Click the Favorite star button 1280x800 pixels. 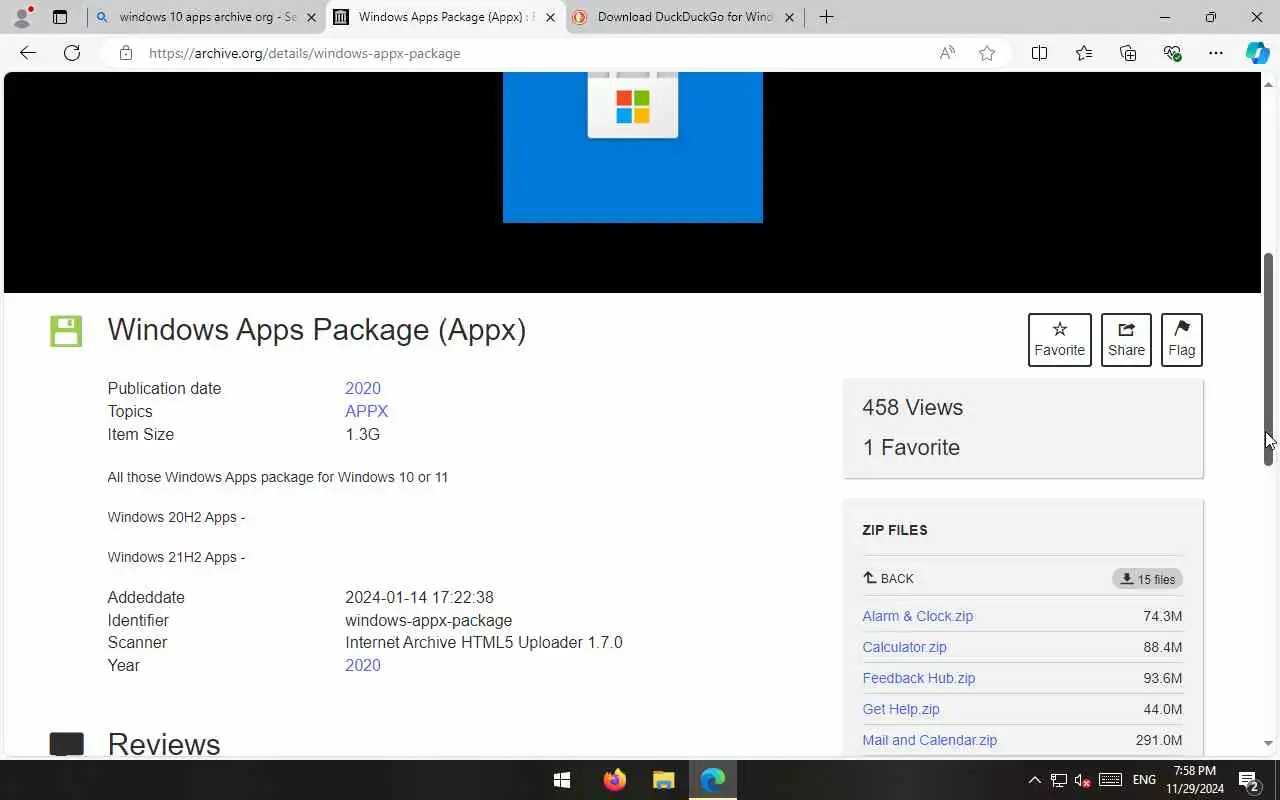[x=1059, y=340]
